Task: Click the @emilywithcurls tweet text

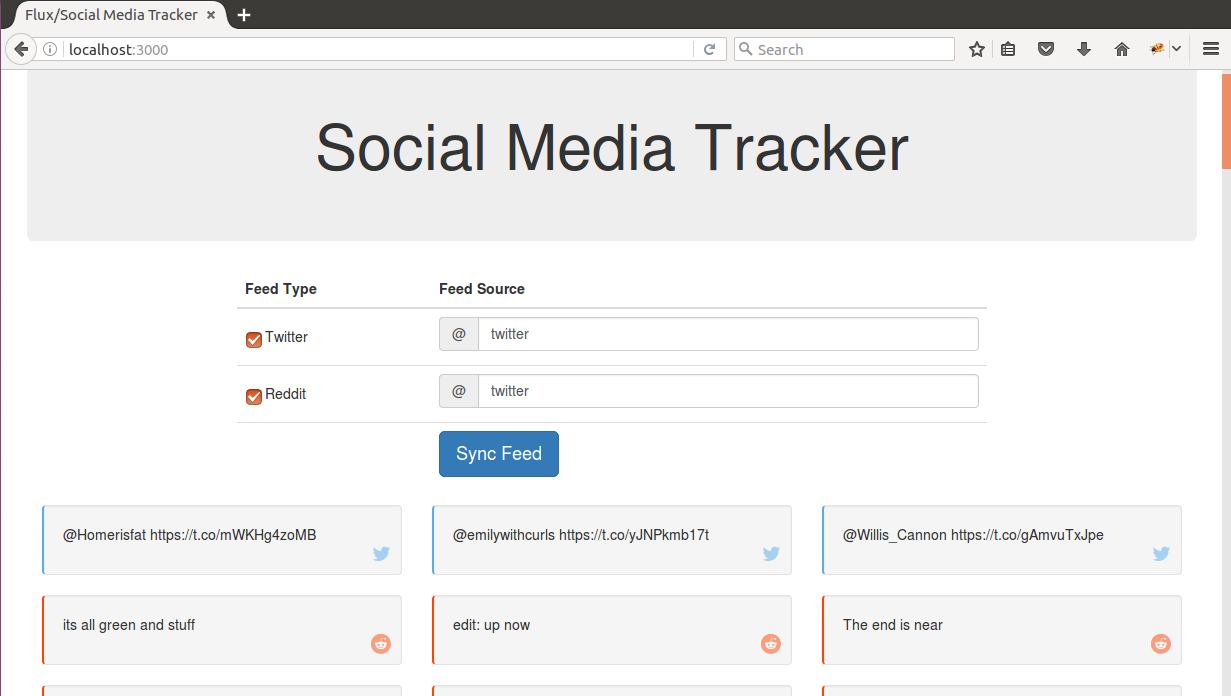Action: click(x=581, y=535)
